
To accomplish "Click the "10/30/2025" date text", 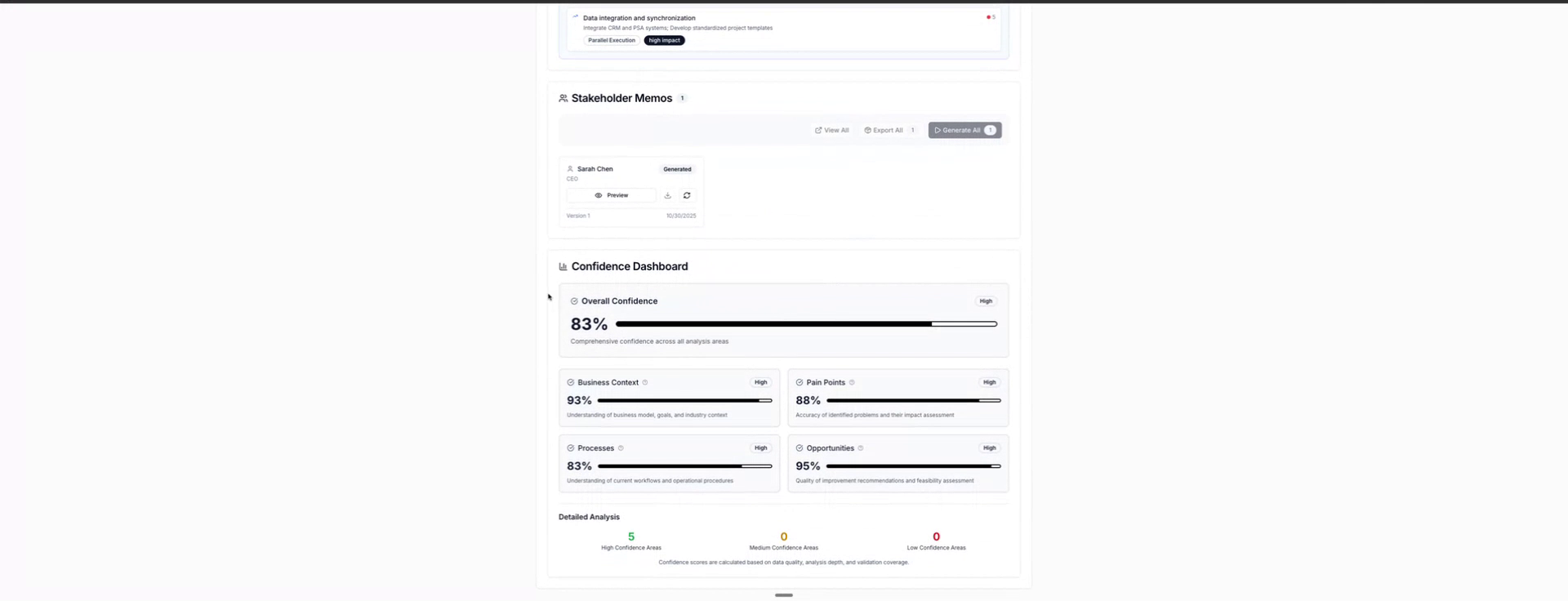I will point(681,216).
